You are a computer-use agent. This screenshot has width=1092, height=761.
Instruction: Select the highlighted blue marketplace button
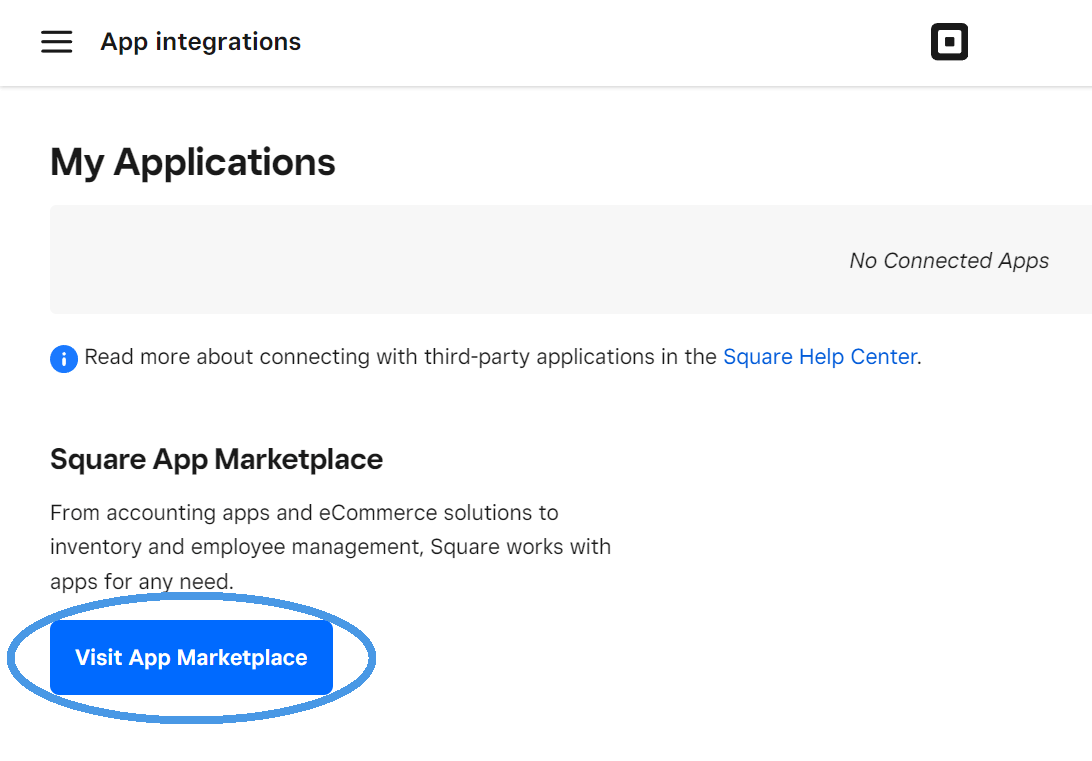pos(190,657)
